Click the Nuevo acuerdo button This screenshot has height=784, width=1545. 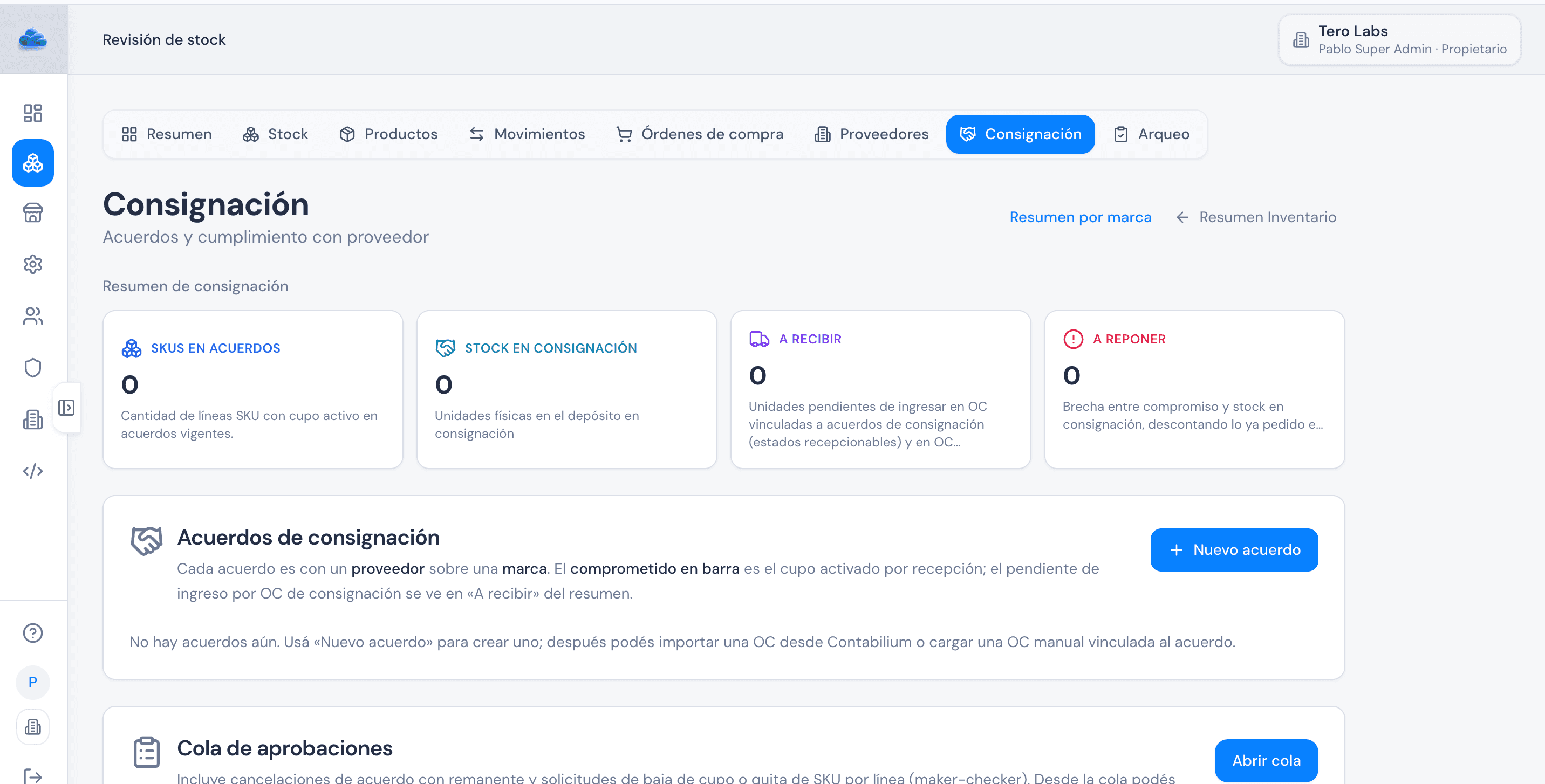[x=1234, y=549]
